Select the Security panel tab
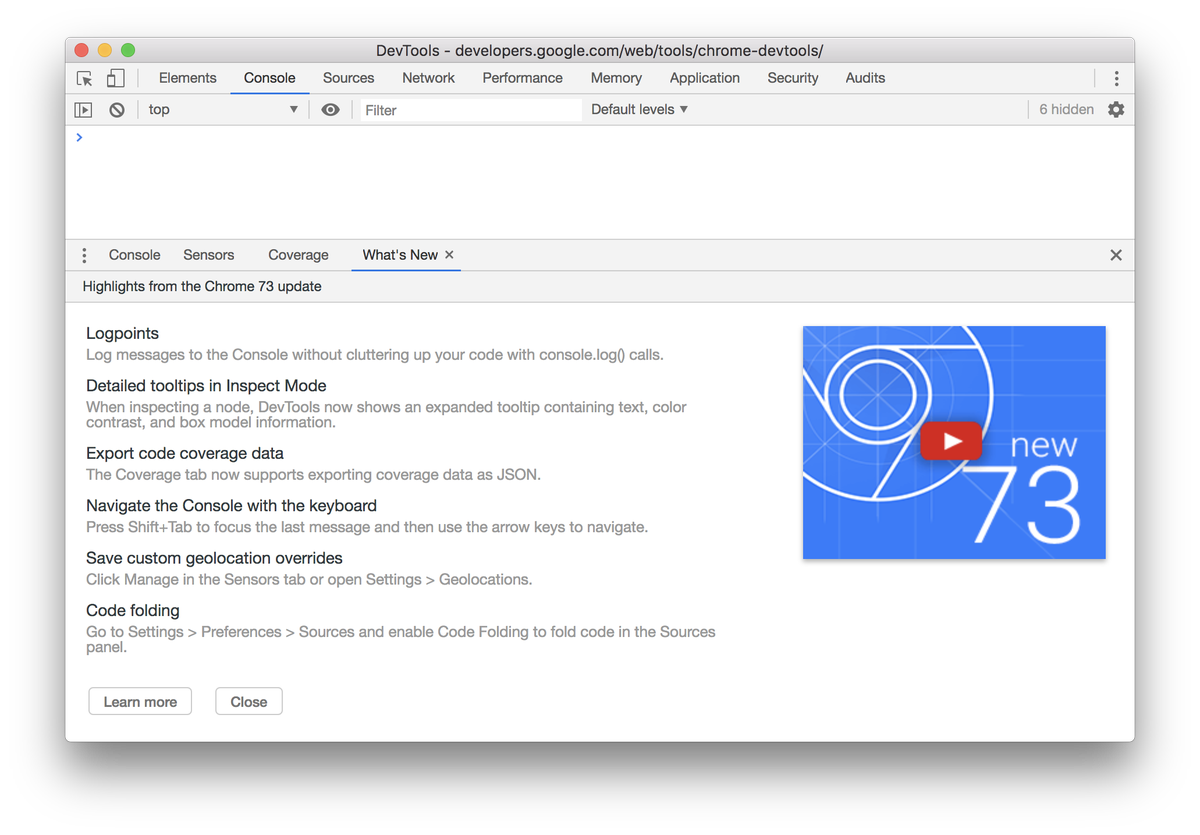 pos(793,78)
